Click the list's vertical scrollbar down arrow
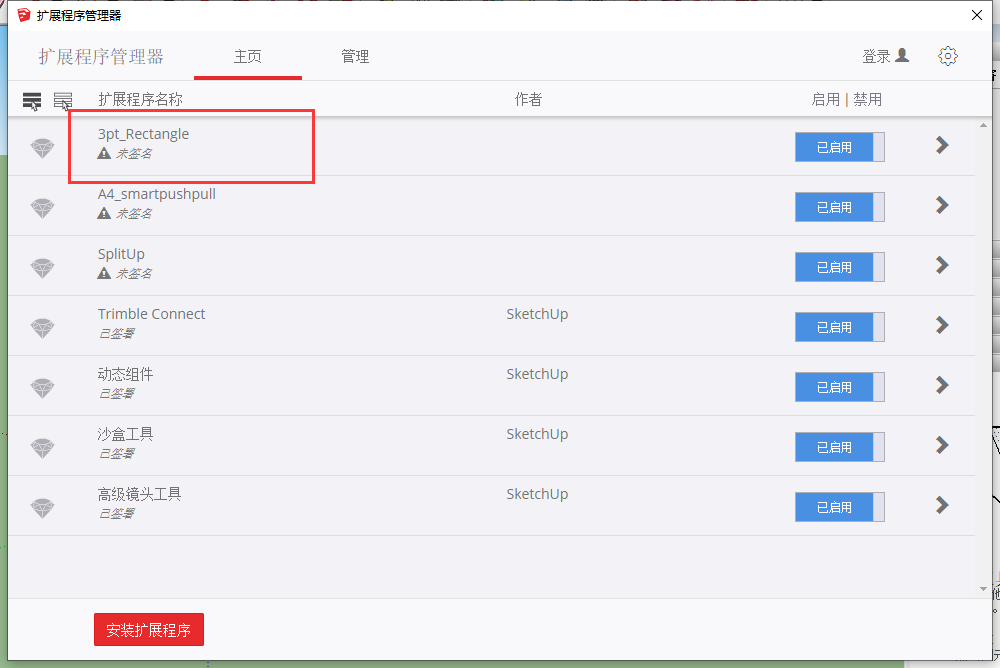This screenshot has width=1000, height=668. coord(983,589)
